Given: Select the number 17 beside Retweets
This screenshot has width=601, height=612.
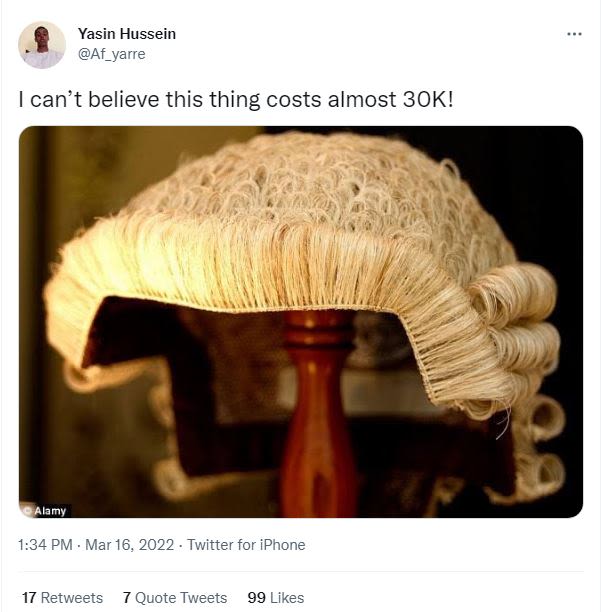Looking at the screenshot, I should (x=29, y=598).
